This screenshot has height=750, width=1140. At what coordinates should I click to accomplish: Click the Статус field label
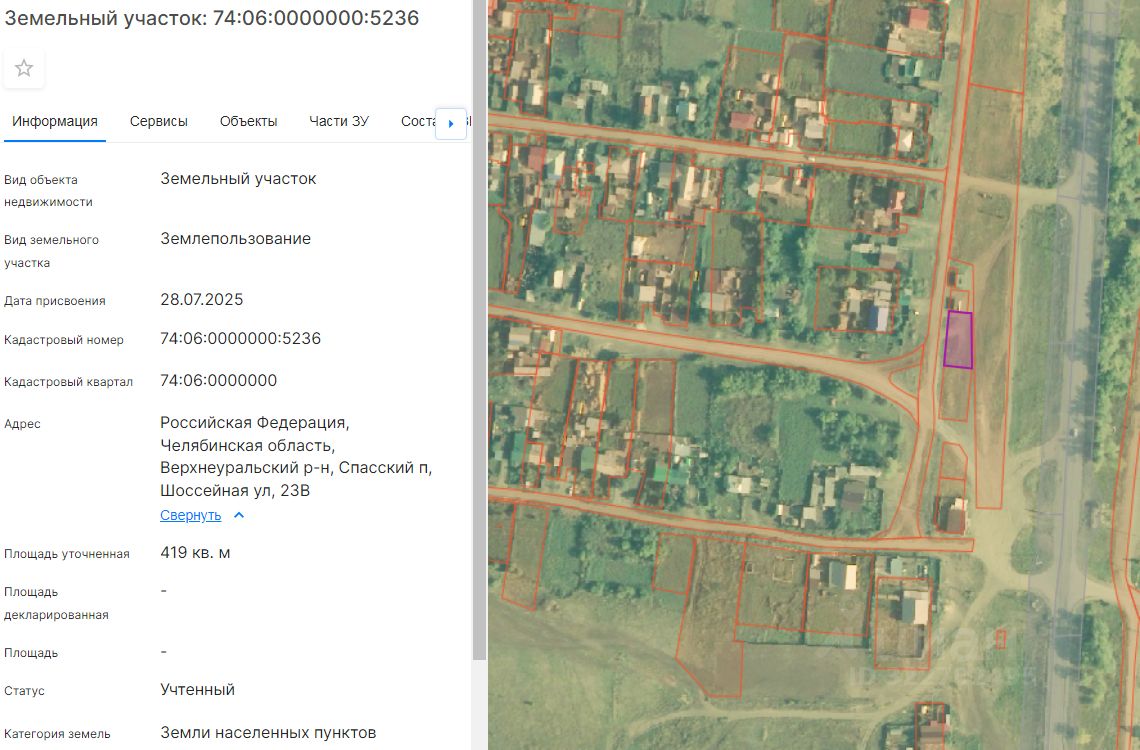click(24, 691)
